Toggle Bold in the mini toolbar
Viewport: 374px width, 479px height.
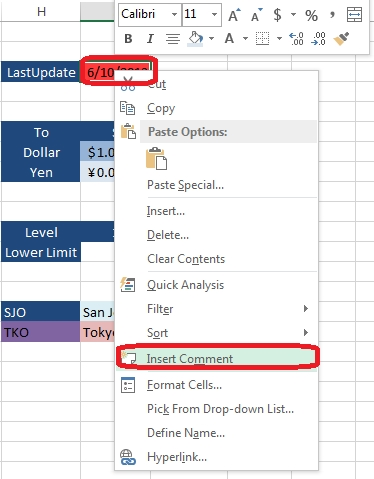[x=128, y=39]
